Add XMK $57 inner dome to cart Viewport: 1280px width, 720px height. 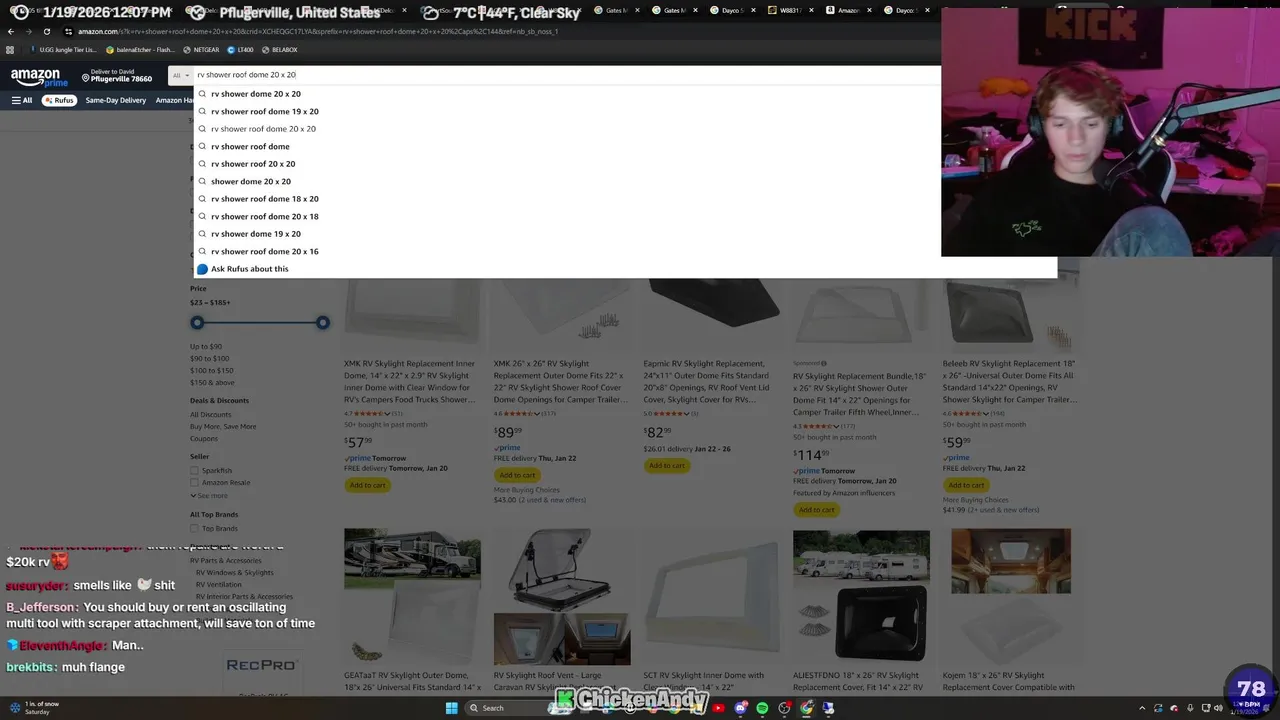(367, 485)
